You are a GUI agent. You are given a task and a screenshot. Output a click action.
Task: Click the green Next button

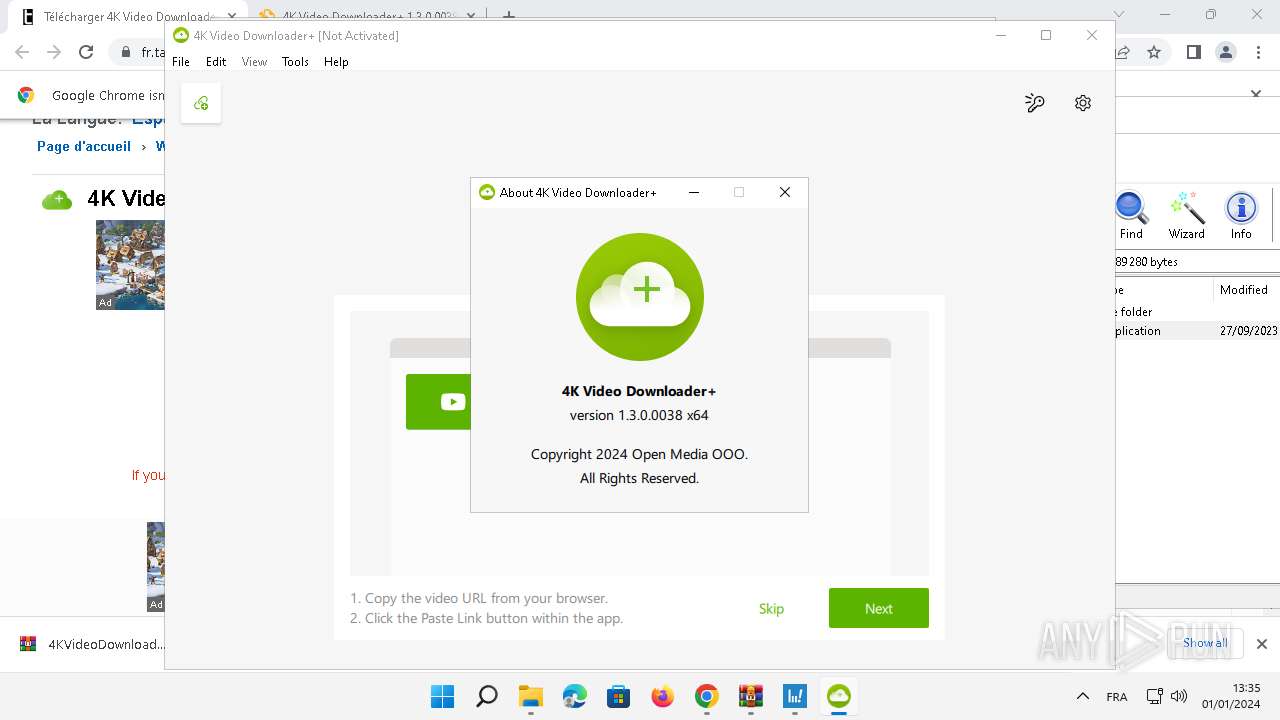(879, 608)
